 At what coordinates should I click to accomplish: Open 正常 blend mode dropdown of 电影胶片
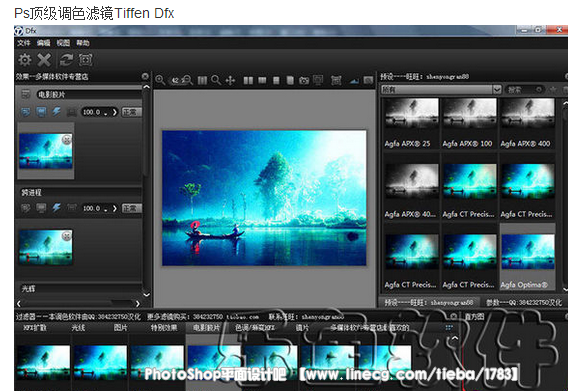click(131, 112)
